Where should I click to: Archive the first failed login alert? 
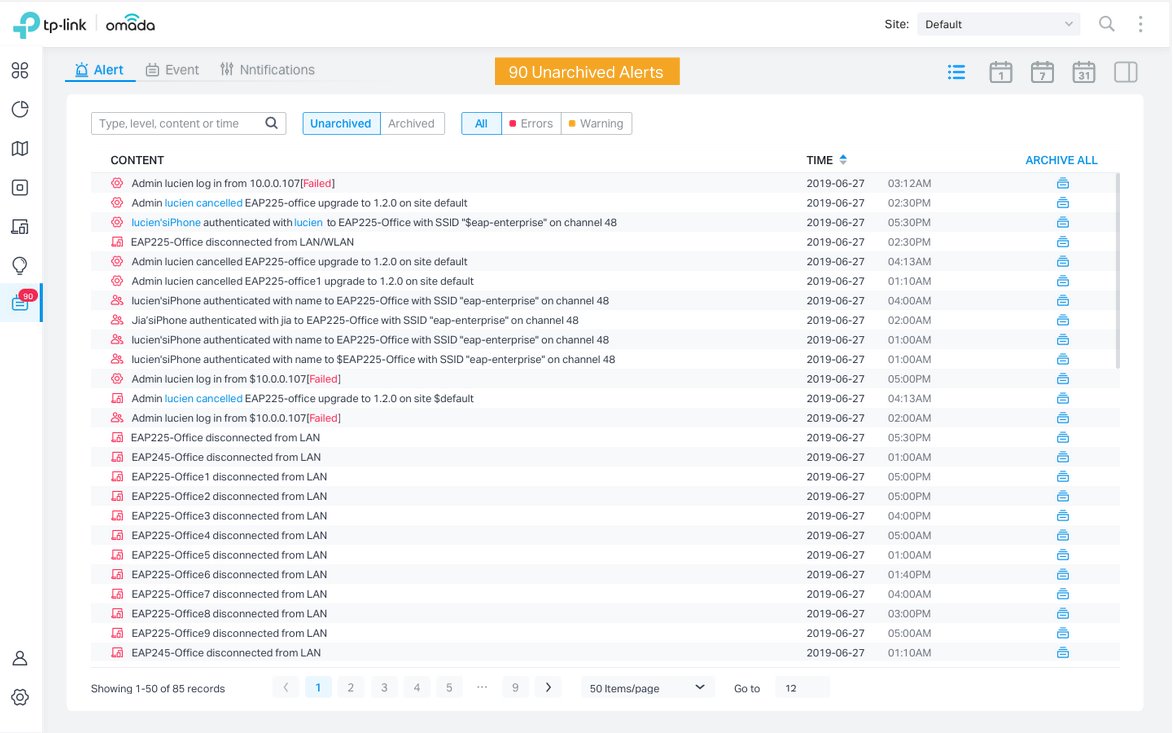click(x=1063, y=183)
